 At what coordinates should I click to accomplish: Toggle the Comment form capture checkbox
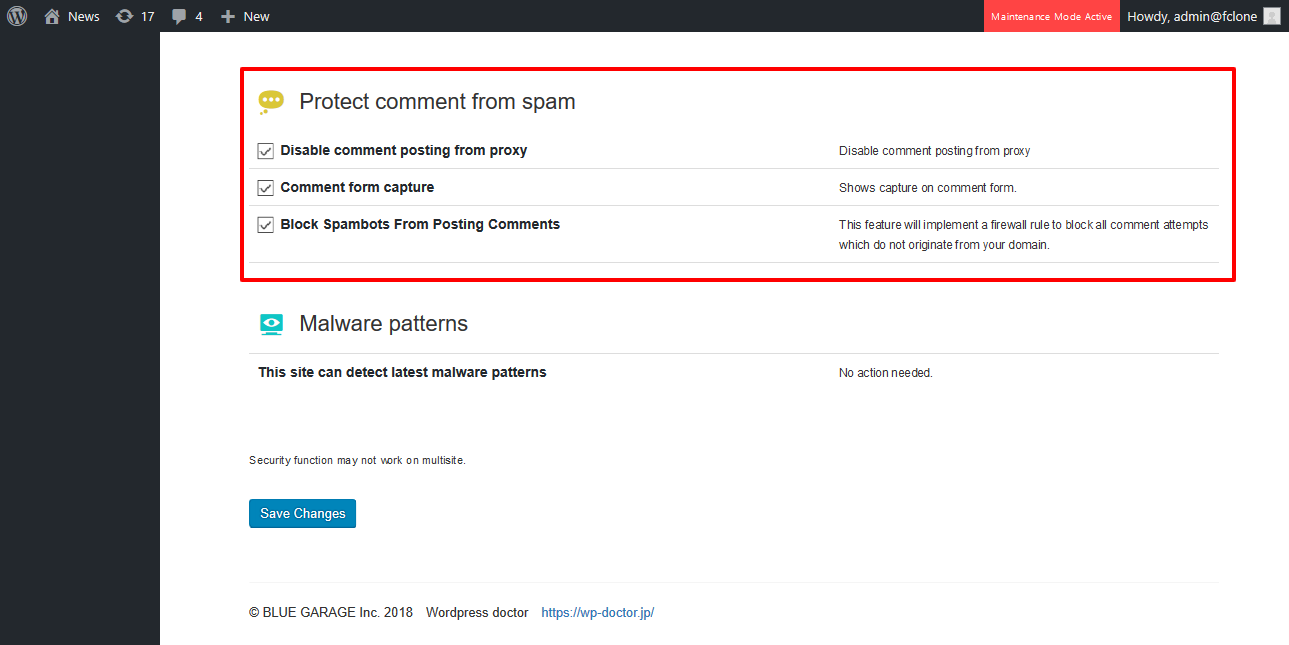tap(266, 188)
